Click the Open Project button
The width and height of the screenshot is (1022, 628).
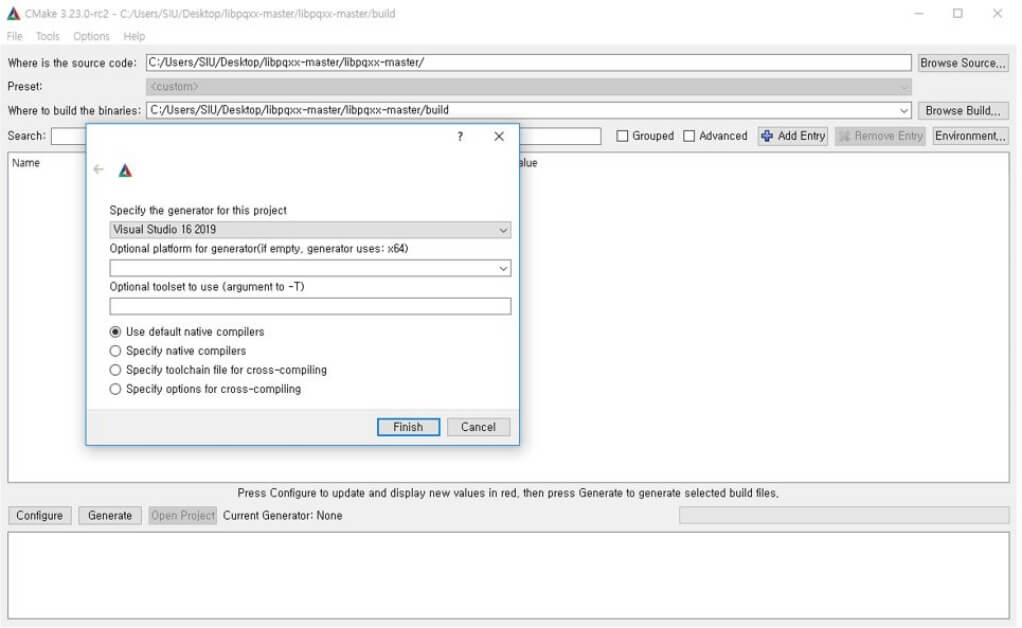[x=182, y=515]
